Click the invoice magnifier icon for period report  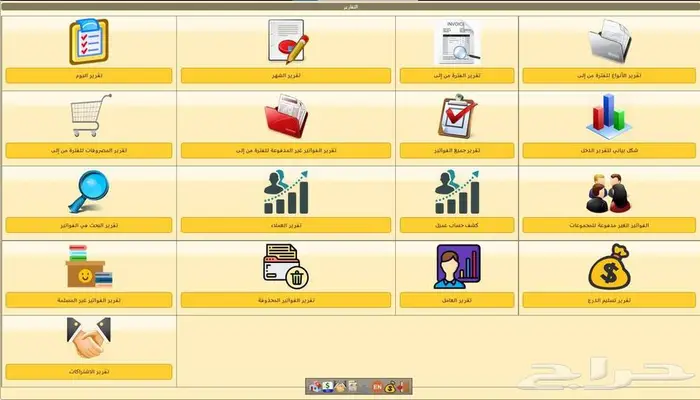click(457, 42)
